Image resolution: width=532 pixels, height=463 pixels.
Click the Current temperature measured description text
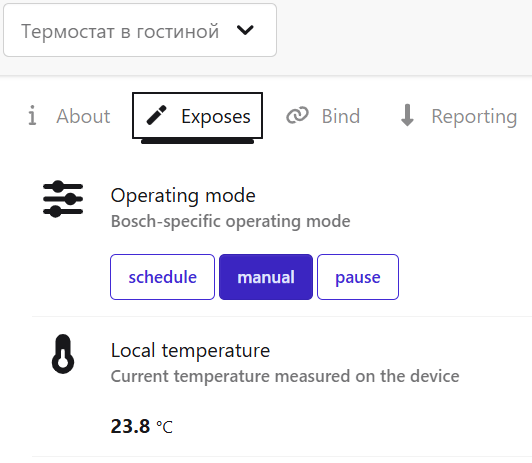pyautogui.click(x=285, y=376)
